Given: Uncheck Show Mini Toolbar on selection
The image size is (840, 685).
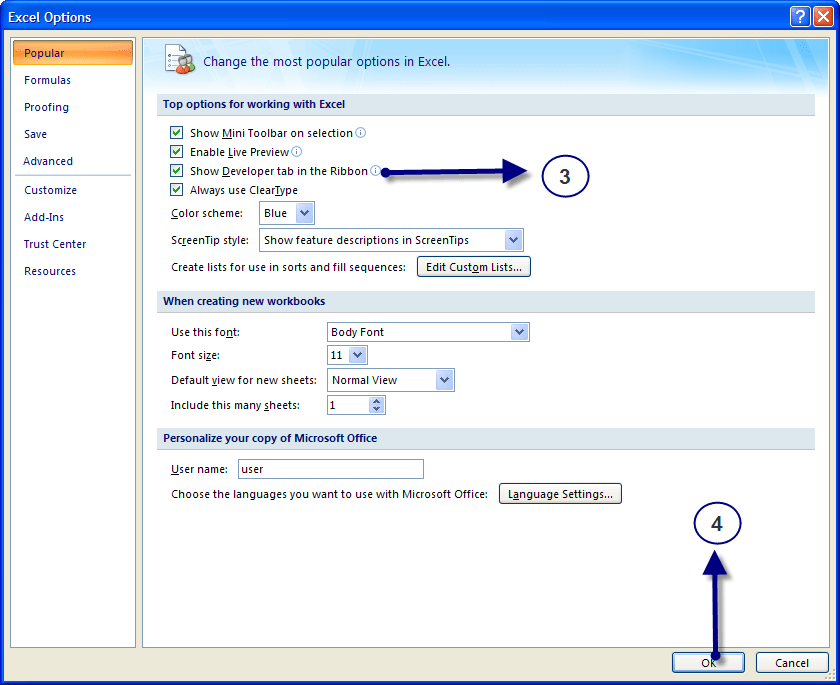Looking at the screenshot, I should coord(177,132).
